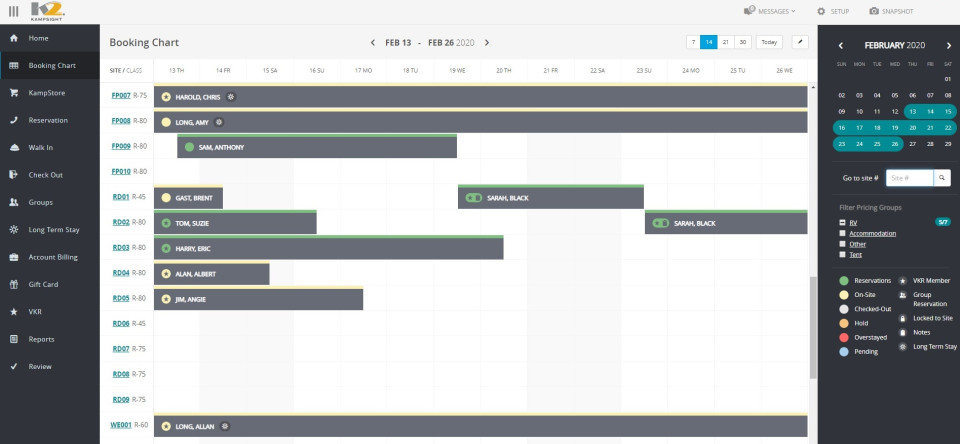Open site link FP010
The image size is (960, 444).
tap(121, 171)
